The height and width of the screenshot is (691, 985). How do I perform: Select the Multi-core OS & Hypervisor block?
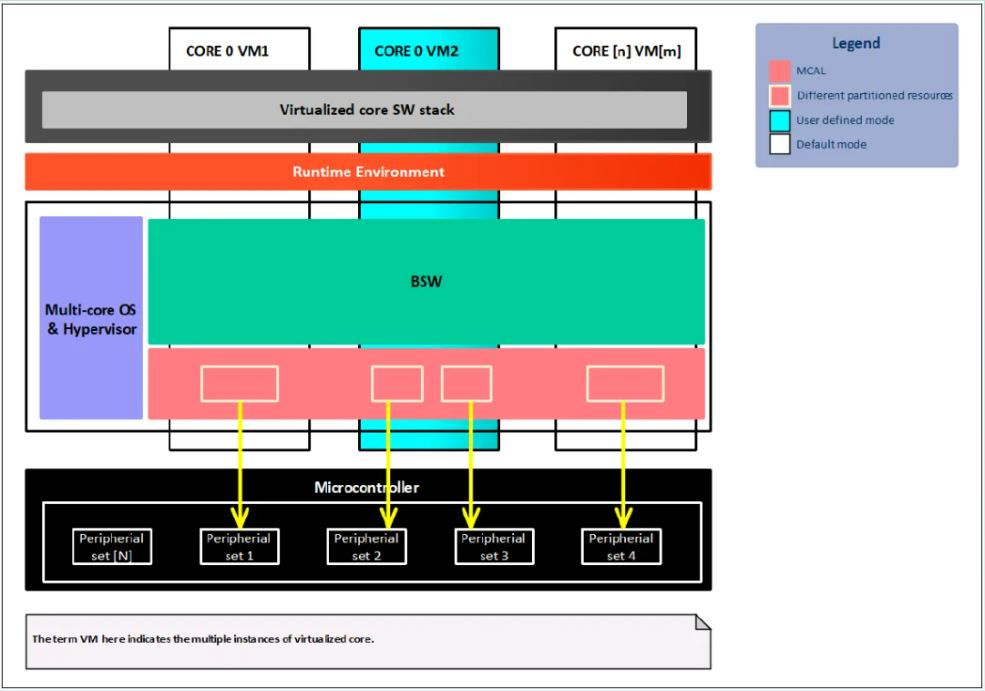pyautogui.click(x=91, y=318)
